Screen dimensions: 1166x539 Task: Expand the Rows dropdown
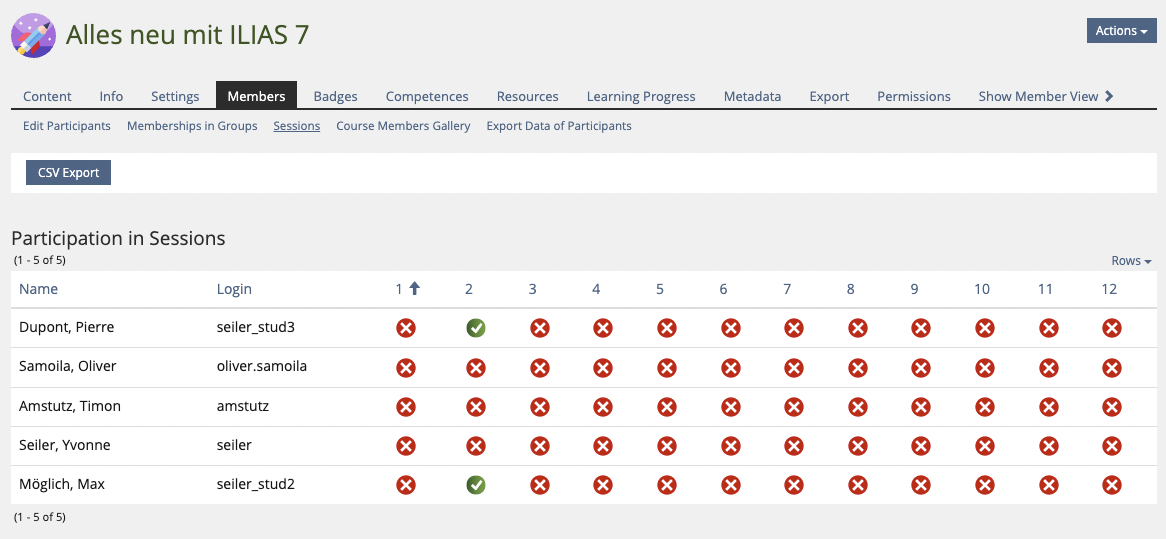pyautogui.click(x=1131, y=261)
